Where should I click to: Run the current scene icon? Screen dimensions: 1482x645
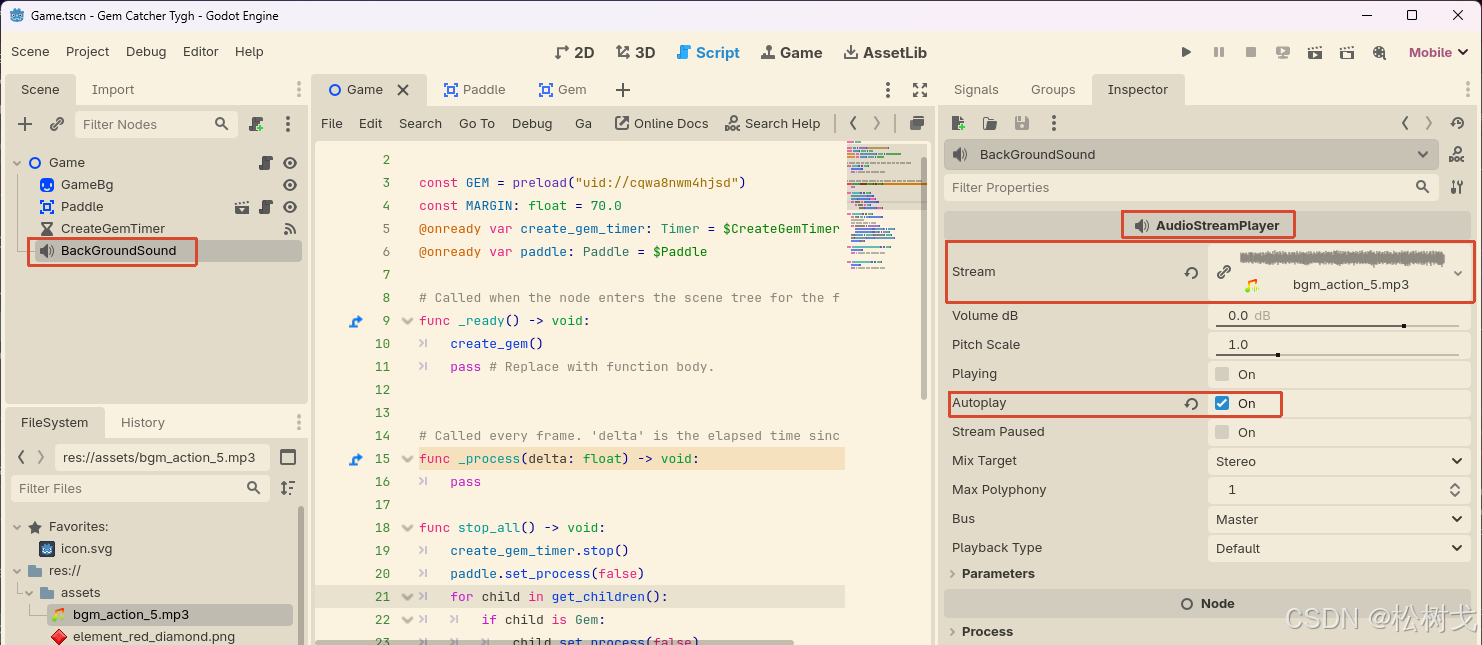(1315, 52)
